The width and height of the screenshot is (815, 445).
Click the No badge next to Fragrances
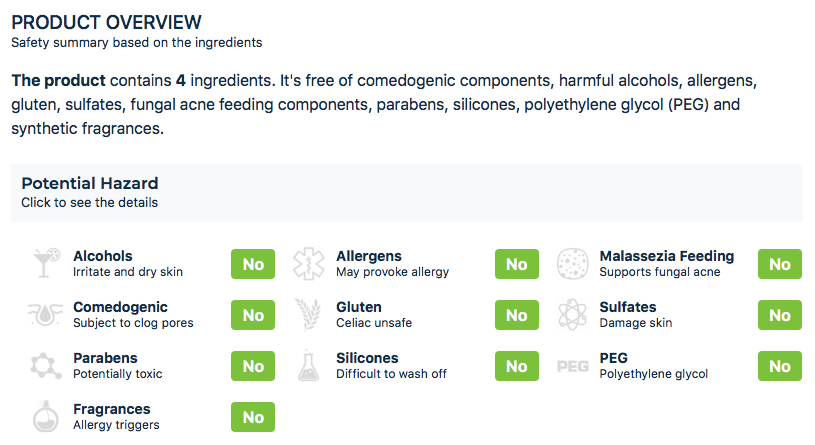coord(253,417)
